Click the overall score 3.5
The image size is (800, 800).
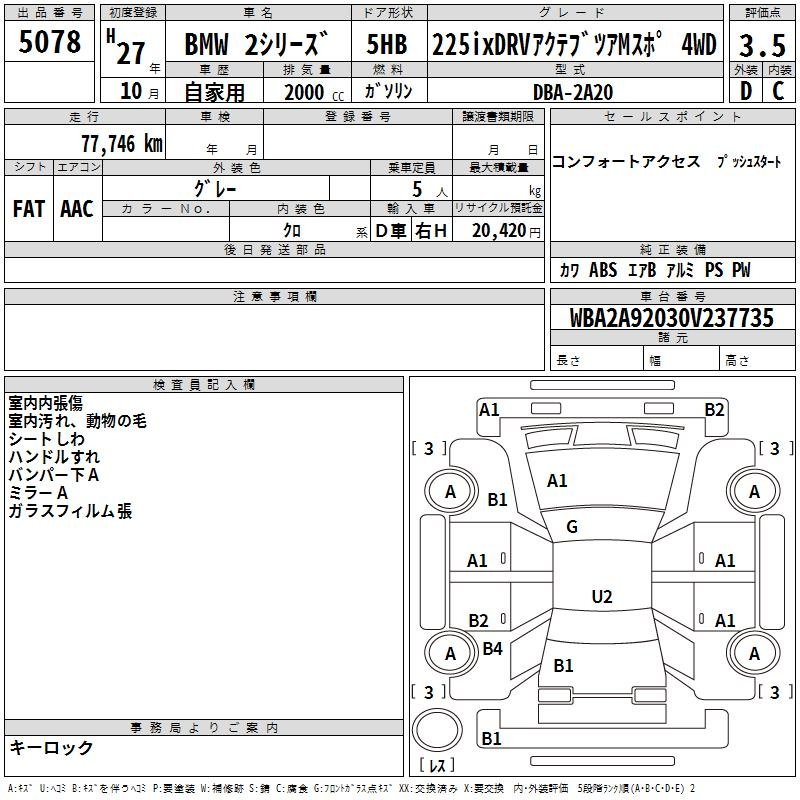click(762, 45)
